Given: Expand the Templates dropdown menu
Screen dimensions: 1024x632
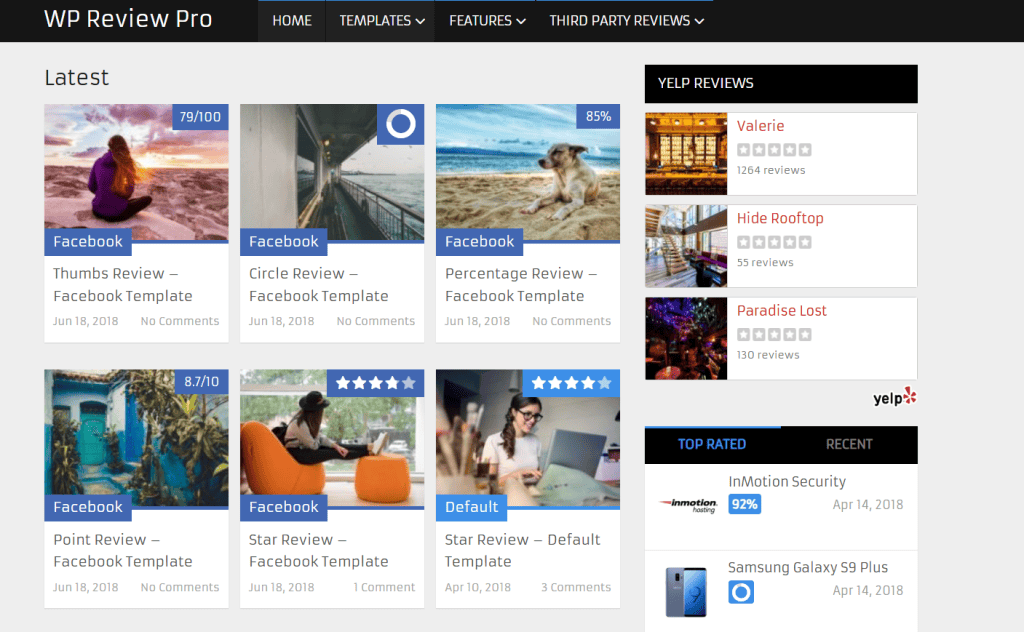Looking at the screenshot, I should coord(380,20).
